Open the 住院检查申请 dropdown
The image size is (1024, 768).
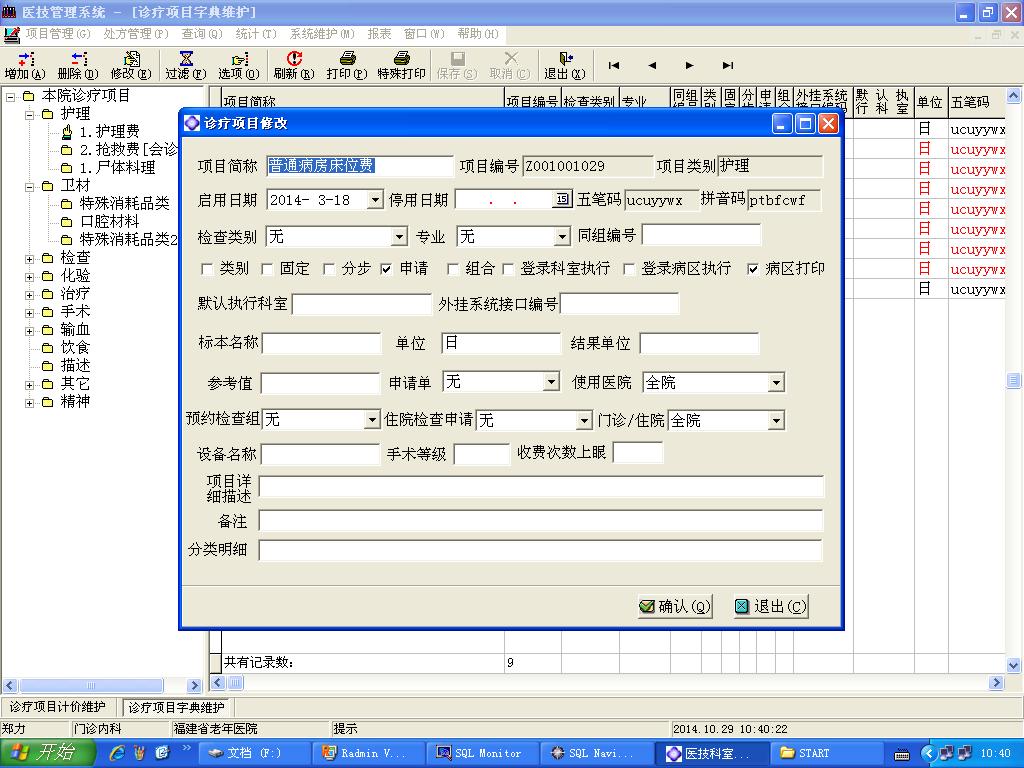click(x=584, y=420)
